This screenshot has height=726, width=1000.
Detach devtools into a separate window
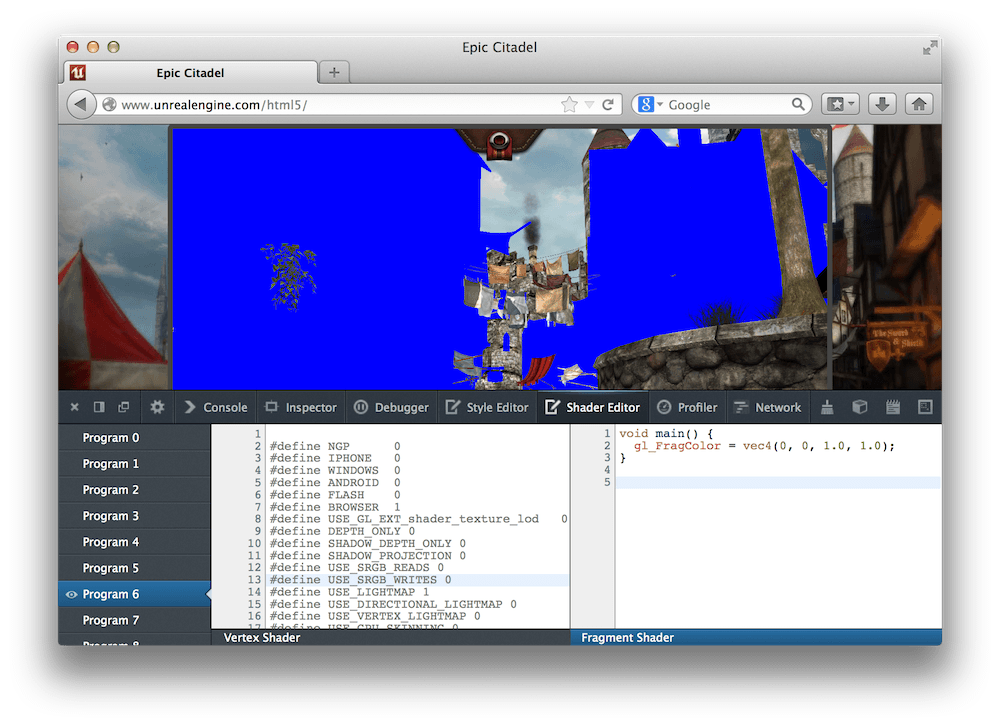124,407
